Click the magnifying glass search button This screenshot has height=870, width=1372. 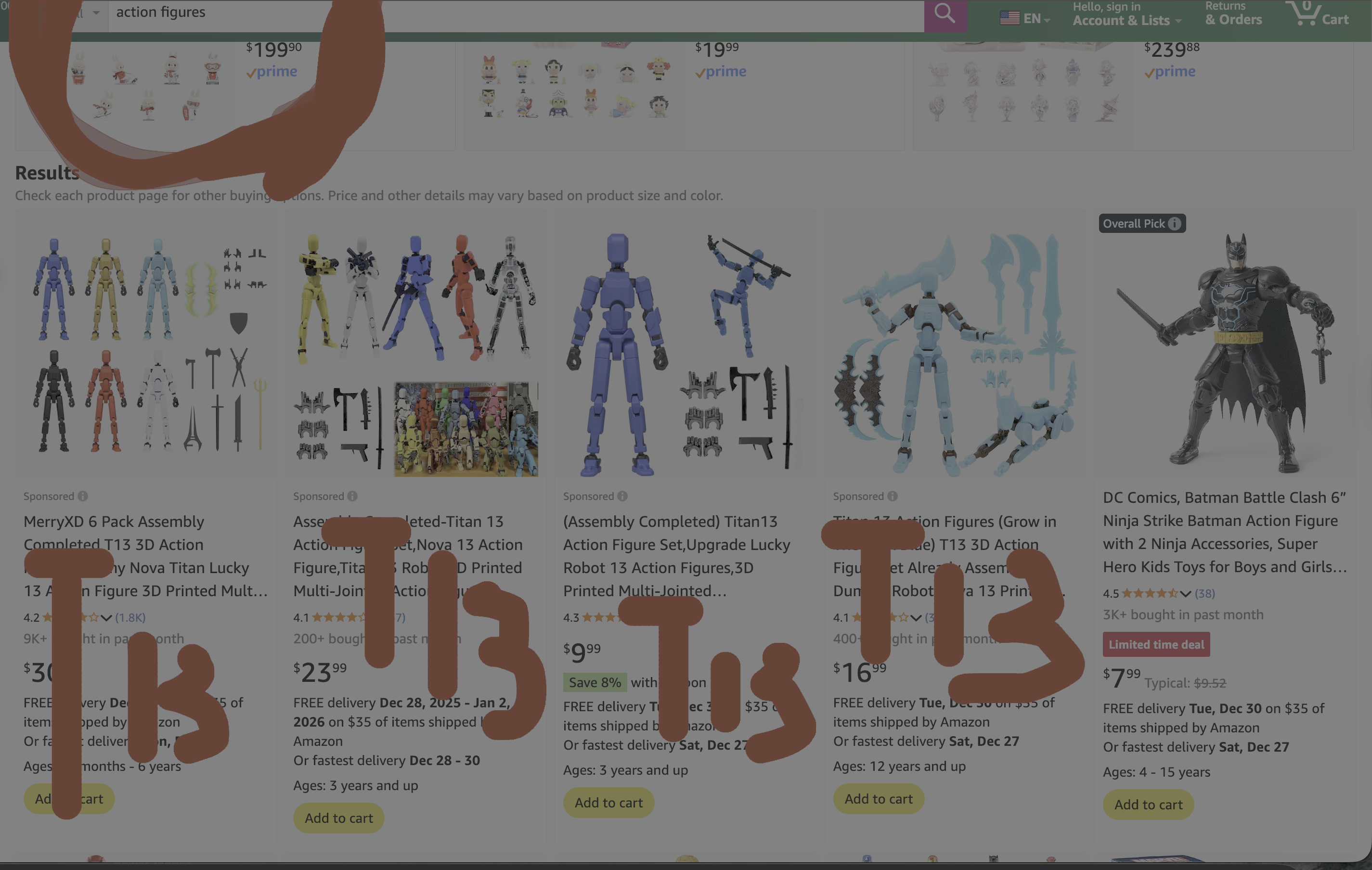coord(945,13)
